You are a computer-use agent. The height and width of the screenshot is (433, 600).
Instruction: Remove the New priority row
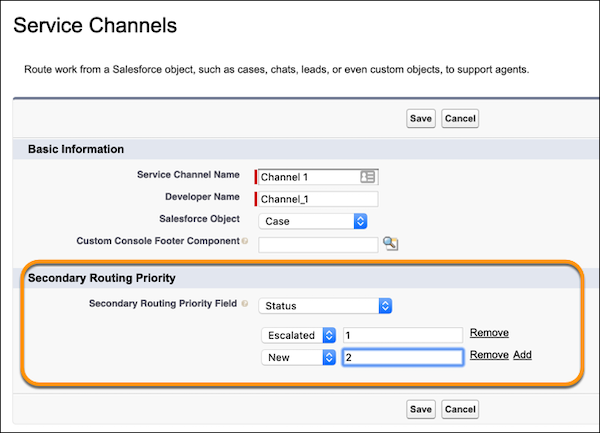pyautogui.click(x=489, y=355)
